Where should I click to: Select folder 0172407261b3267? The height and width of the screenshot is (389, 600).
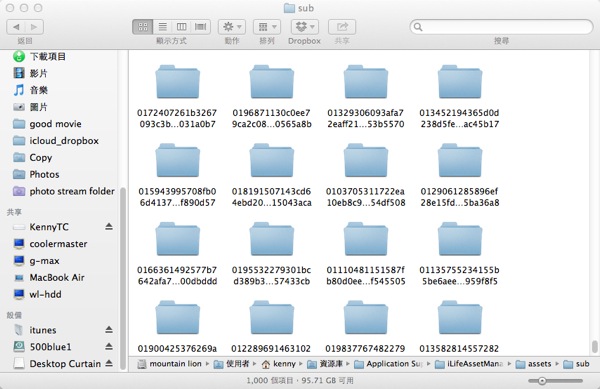178,82
